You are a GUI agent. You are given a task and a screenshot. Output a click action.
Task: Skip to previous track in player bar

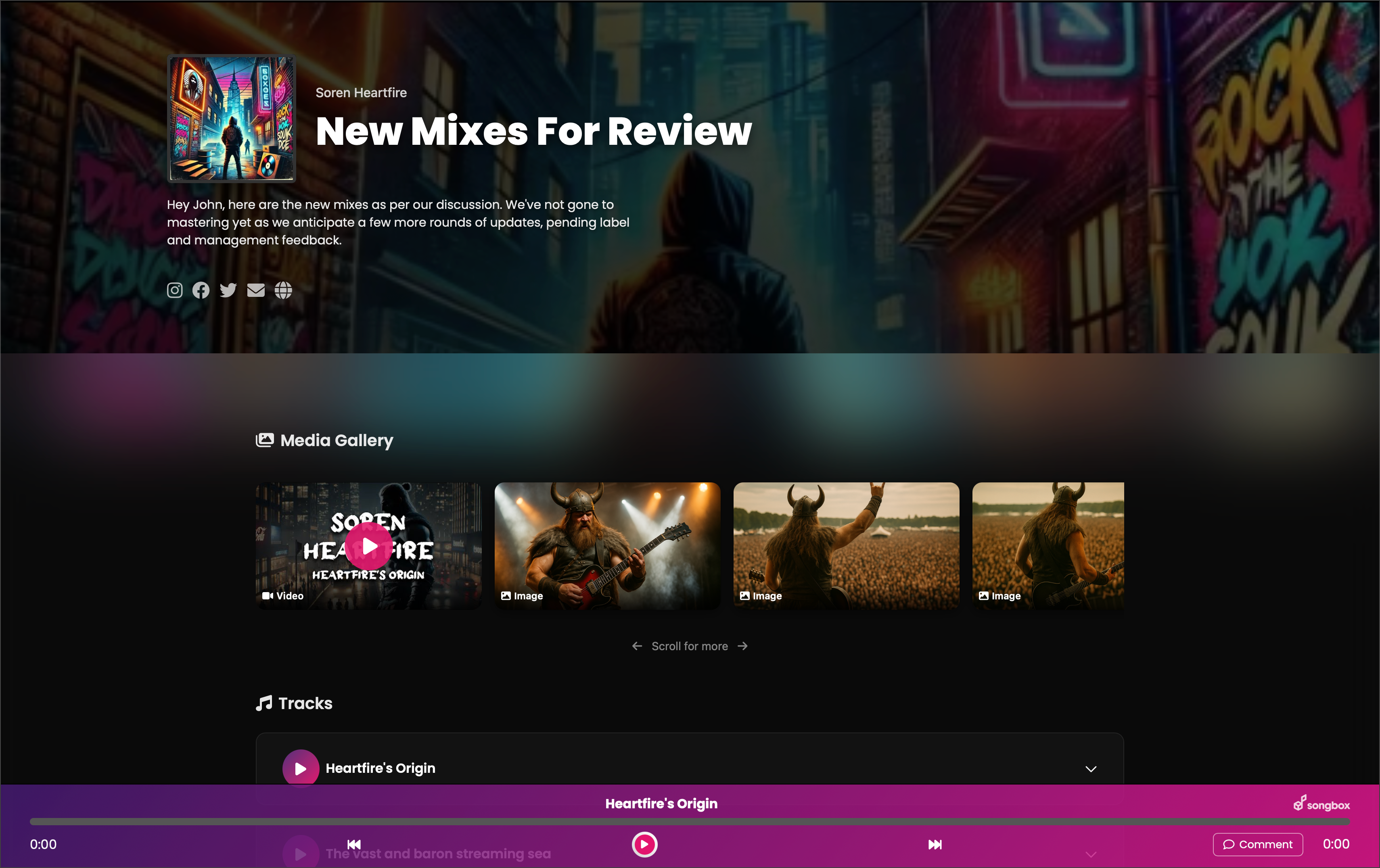click(x=354, y=844)
